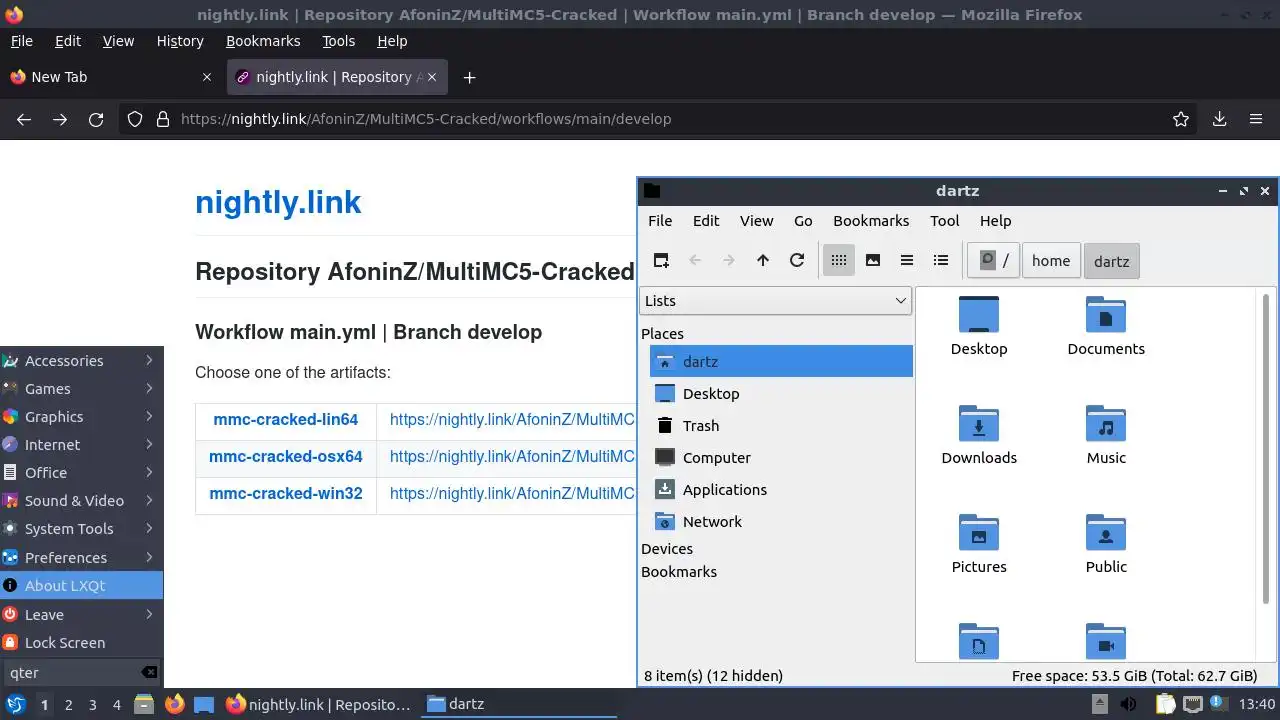The width and height of the screenshot is (1280, 720).
Task: Open View menu in file manager
Action: point(756,220)
